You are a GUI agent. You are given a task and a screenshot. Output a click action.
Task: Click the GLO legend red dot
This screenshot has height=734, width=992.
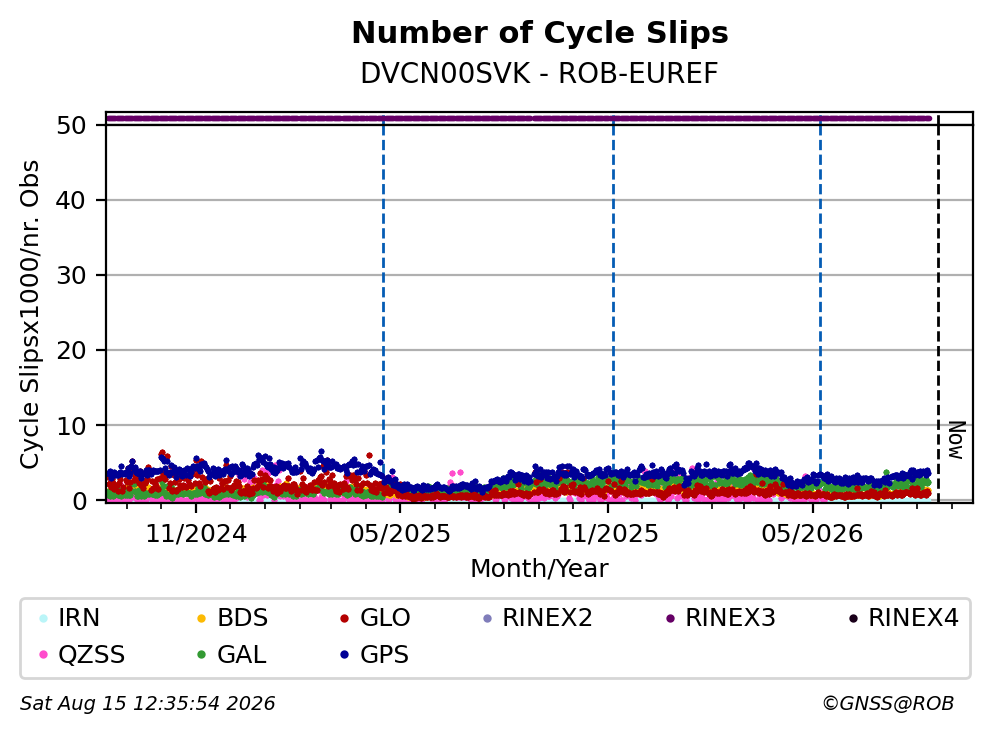[x=344, y=618]
